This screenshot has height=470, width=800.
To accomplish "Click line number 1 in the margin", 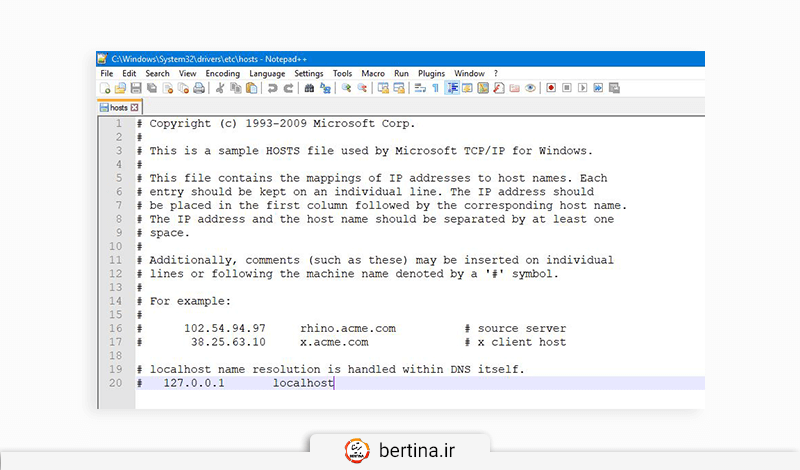I will pyautogui.click(x=119, y=123).
